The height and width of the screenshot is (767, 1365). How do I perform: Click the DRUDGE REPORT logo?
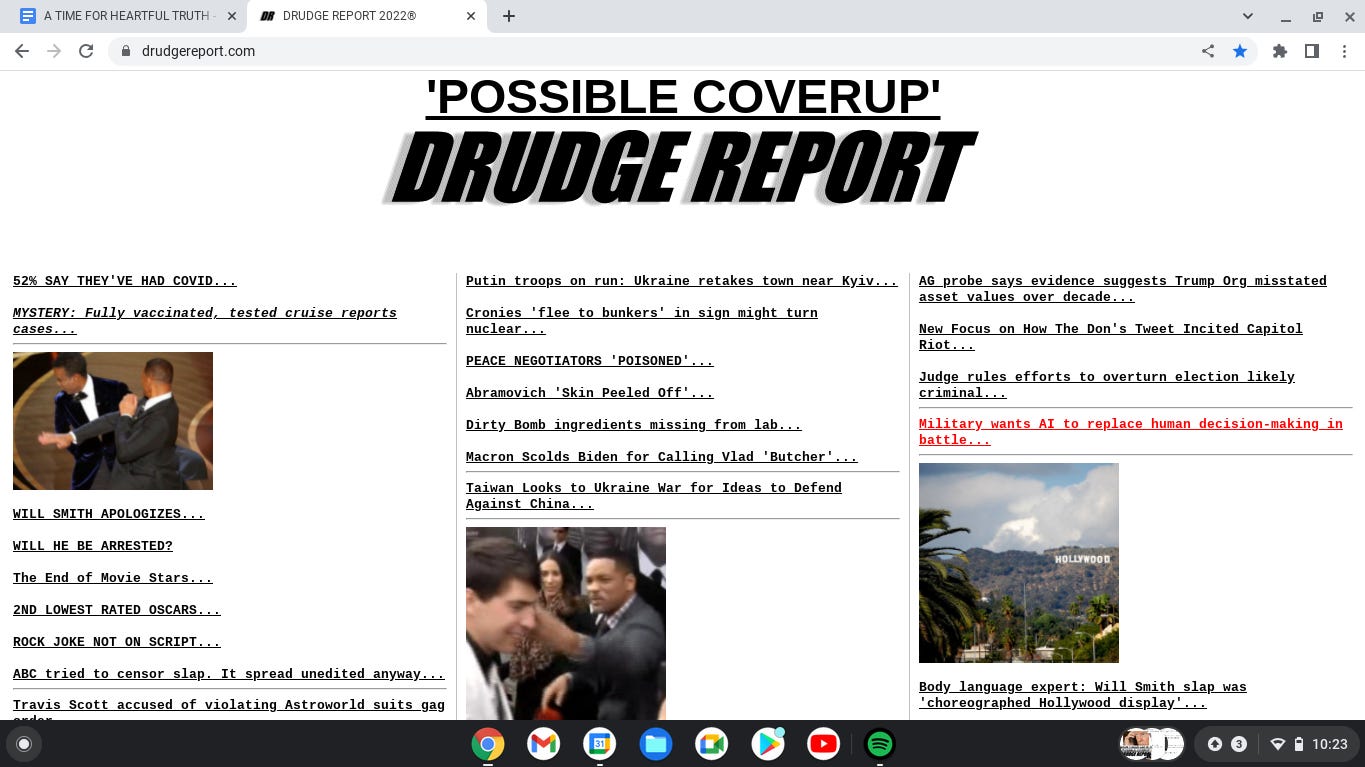coord(680,168)
